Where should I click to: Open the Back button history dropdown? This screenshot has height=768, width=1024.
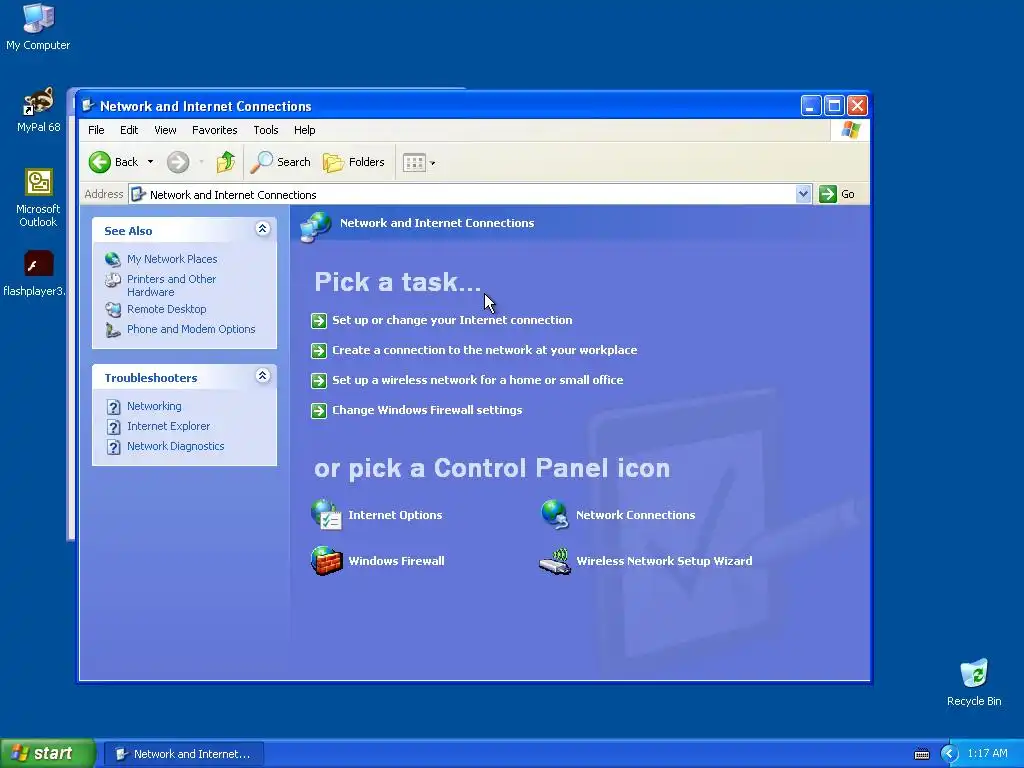point(150,162)
